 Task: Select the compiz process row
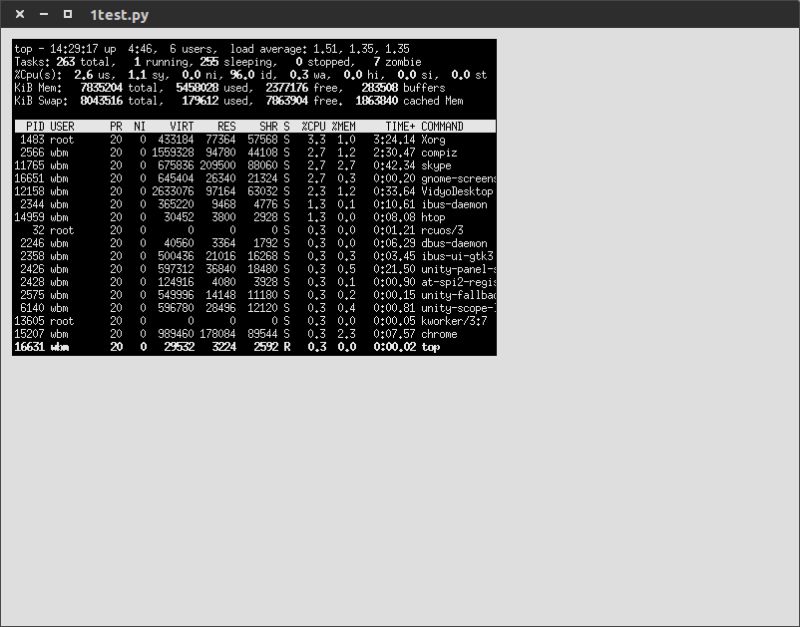250,152
